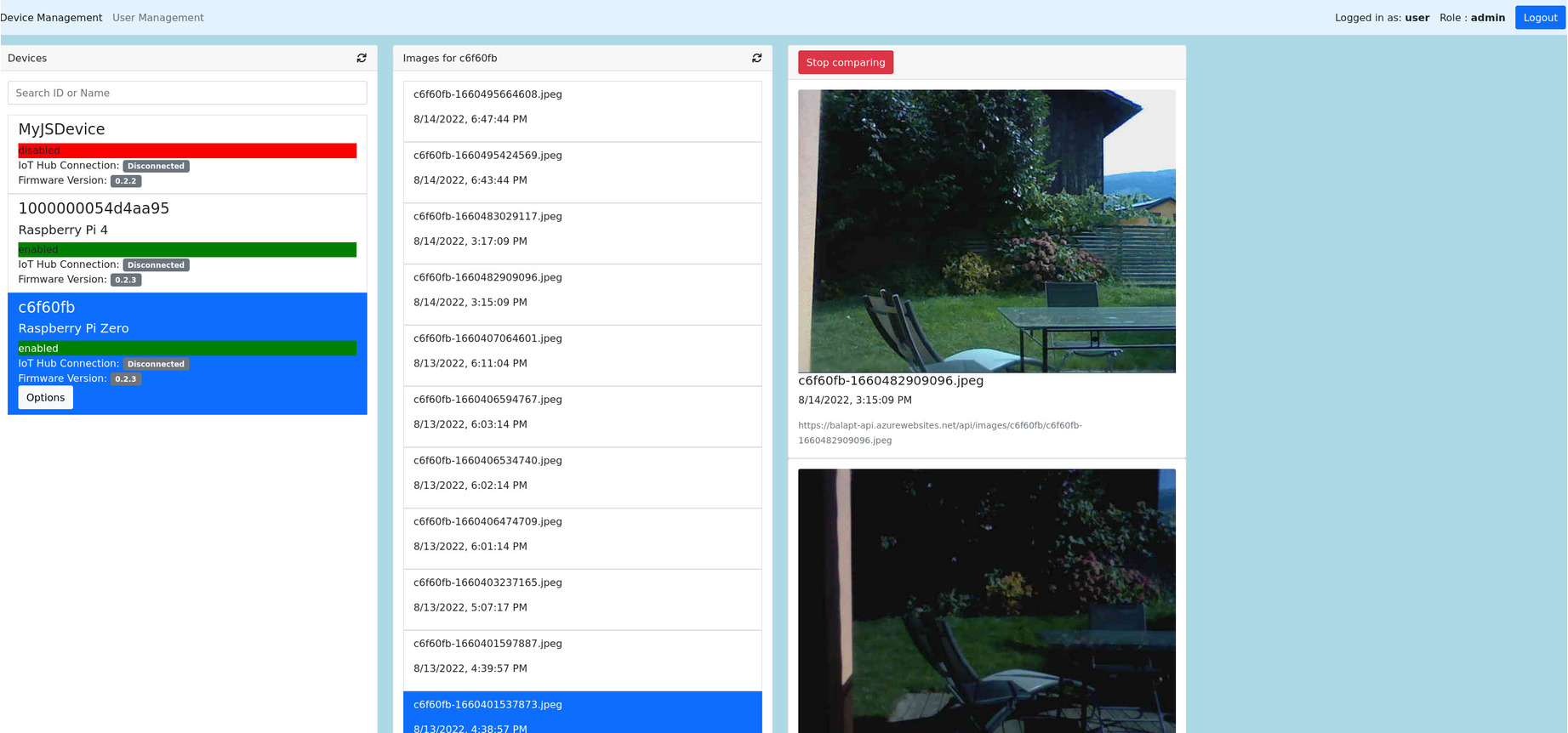Refresh the Devices list
The height and width of the screenshot is (733, 1568).
(x=362, y=58)
